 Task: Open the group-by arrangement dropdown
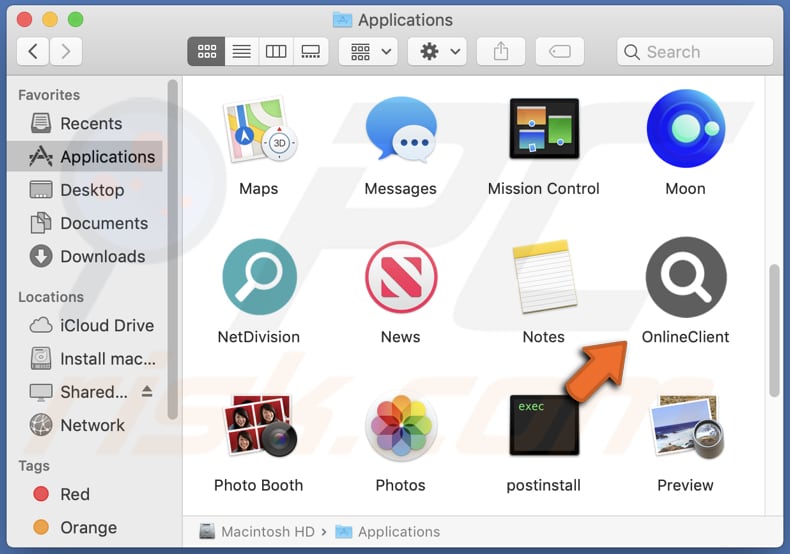(x=368, y=51)
